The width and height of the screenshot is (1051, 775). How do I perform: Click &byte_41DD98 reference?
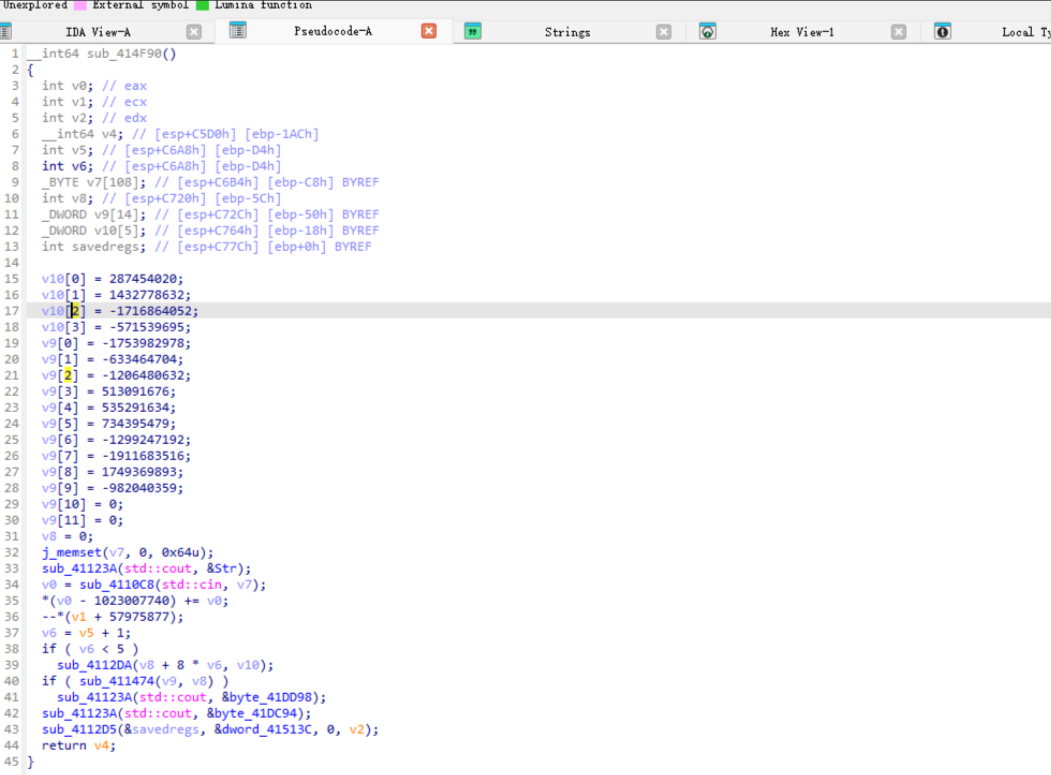point(266,697)
